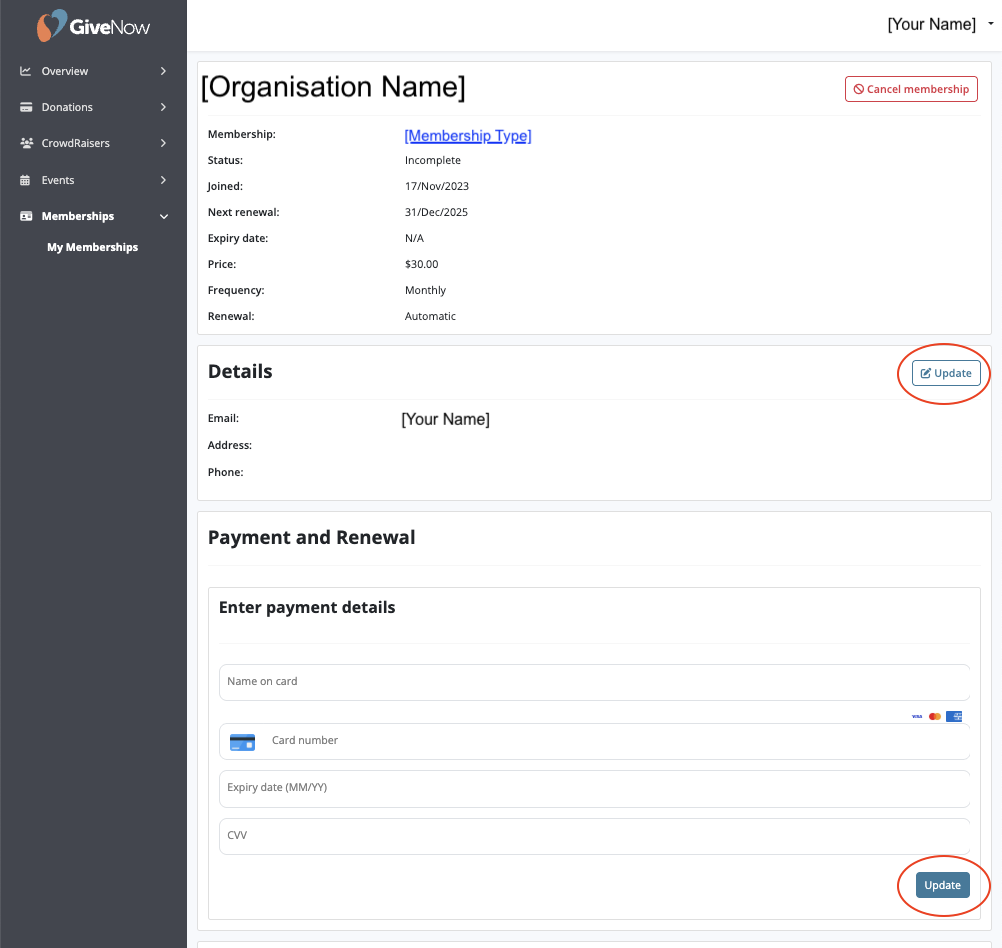Open the Events sidebar menu item
Viewport: 1002px width, 948px height.
(x=93, y=180)
